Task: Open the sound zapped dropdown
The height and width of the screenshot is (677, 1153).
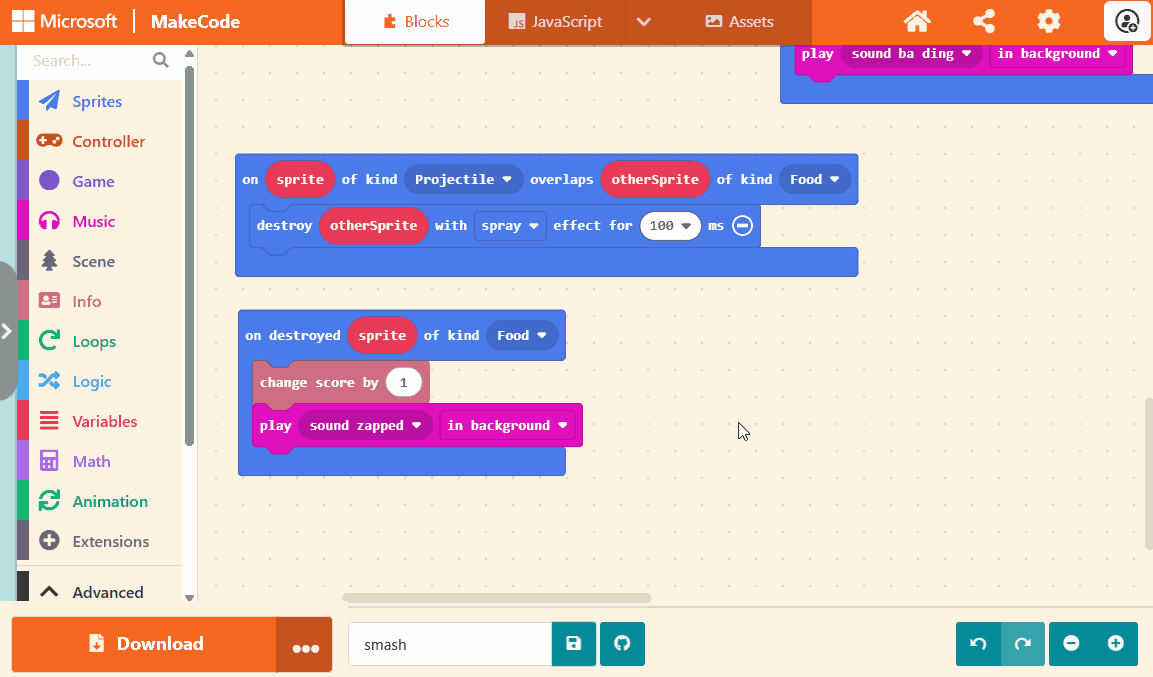Action: [365, 426]
